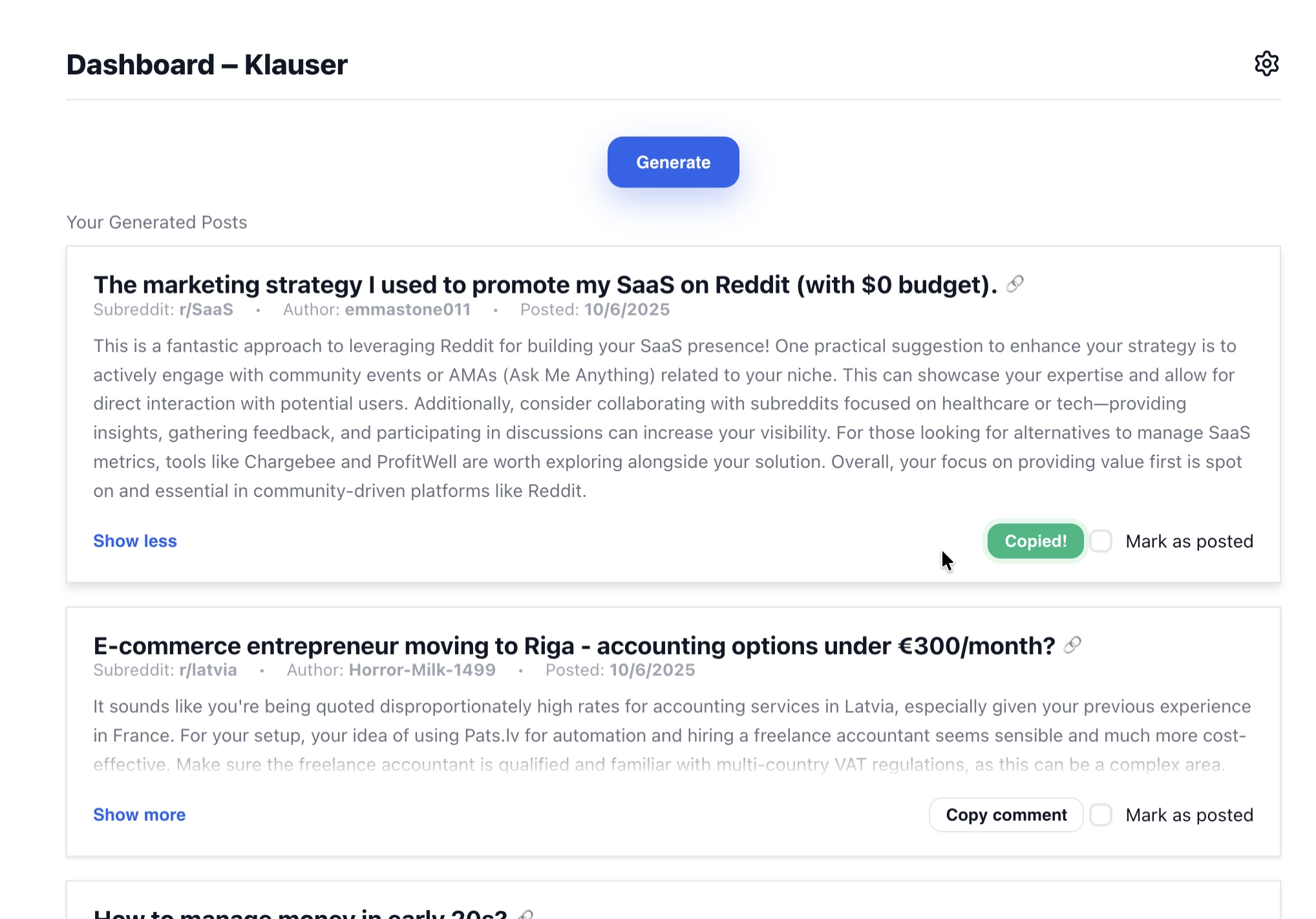This screenshot has height=919, width=1316.
Task: Open the r/SaaS subreddit link
Action: click(206, 310)
